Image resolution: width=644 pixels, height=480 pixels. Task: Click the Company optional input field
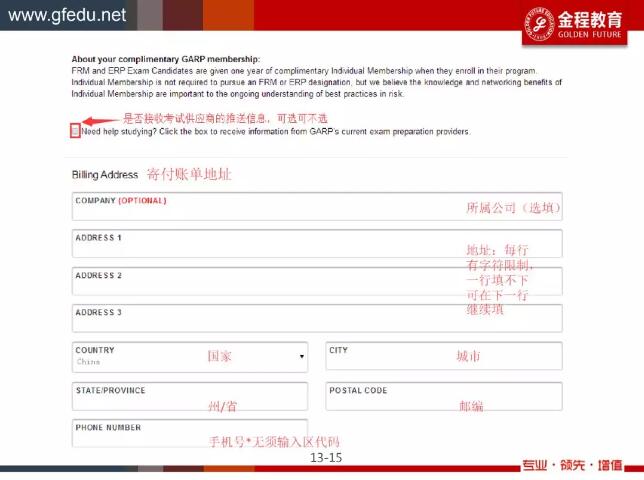[317, 207]
